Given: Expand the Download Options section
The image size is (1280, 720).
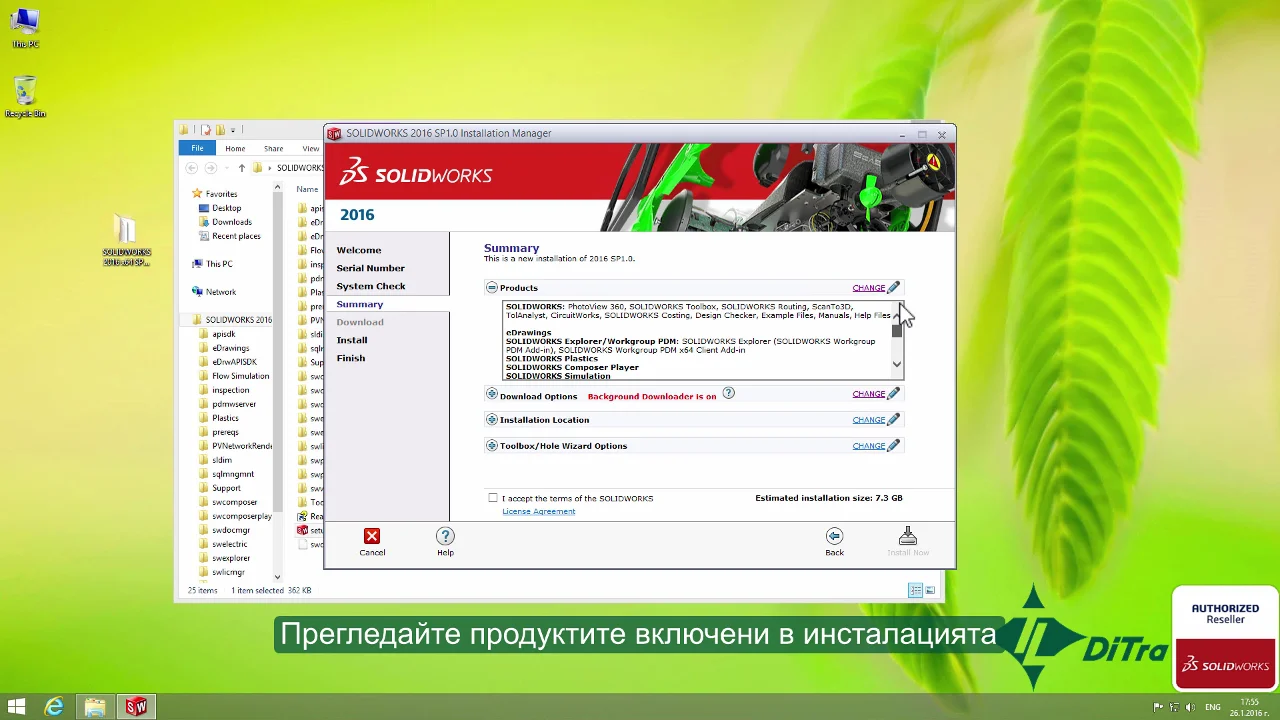Looking at the screenshot, I should click(x=491, y=394).
